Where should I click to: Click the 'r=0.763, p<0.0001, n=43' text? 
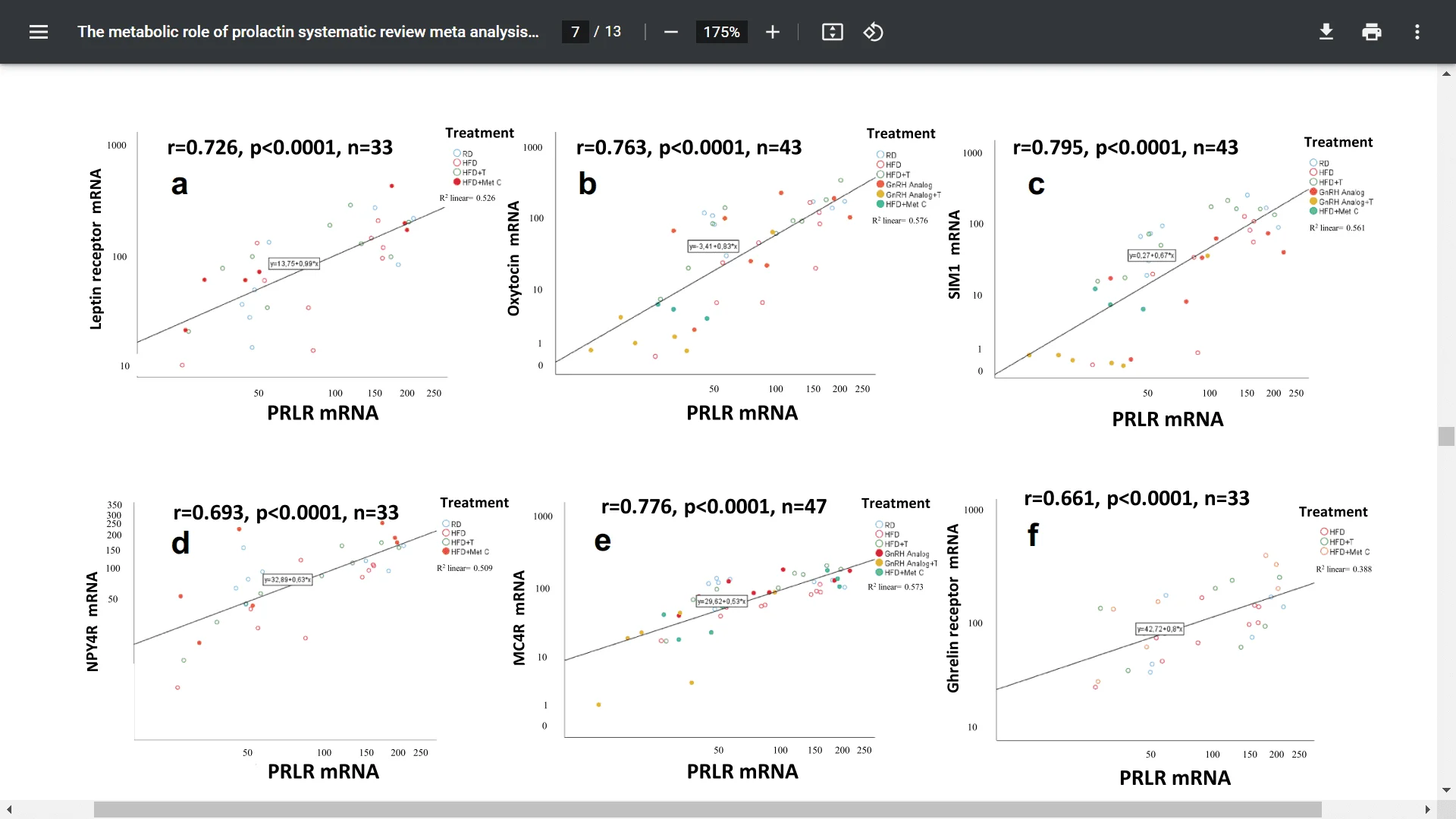click(x=689, y=147)
